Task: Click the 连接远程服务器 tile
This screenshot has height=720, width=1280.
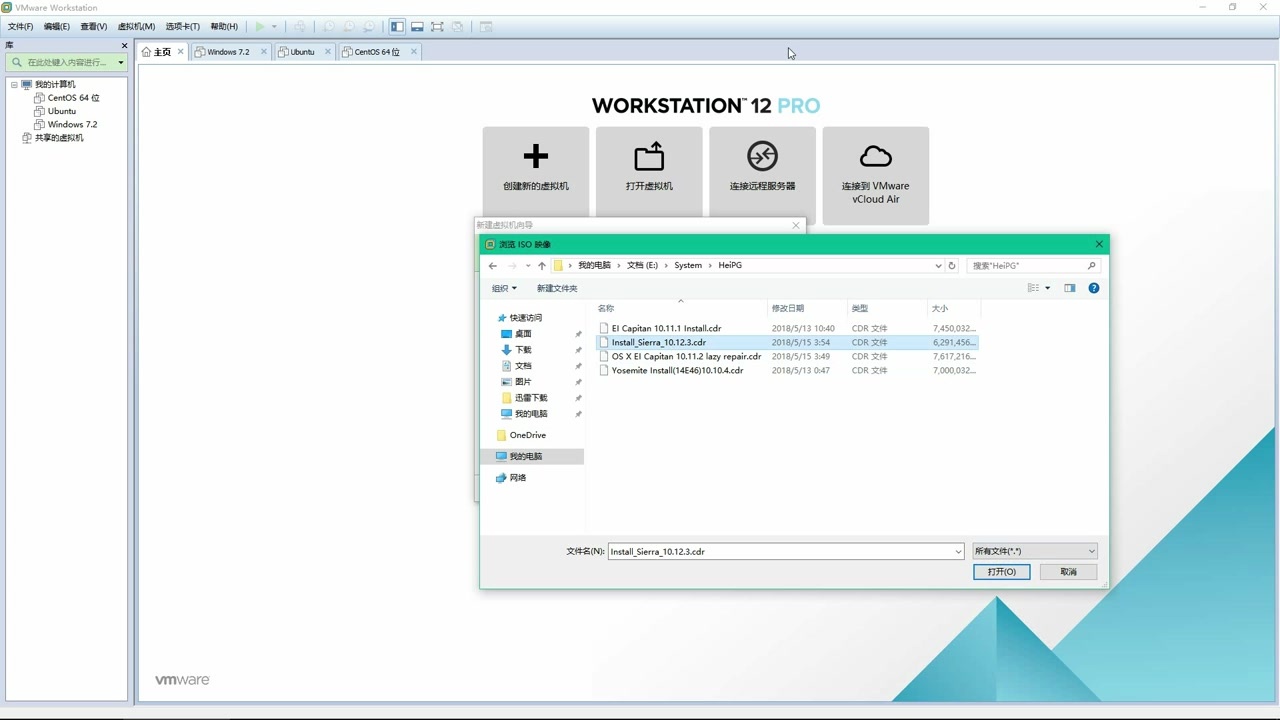Action: [762, 175]
